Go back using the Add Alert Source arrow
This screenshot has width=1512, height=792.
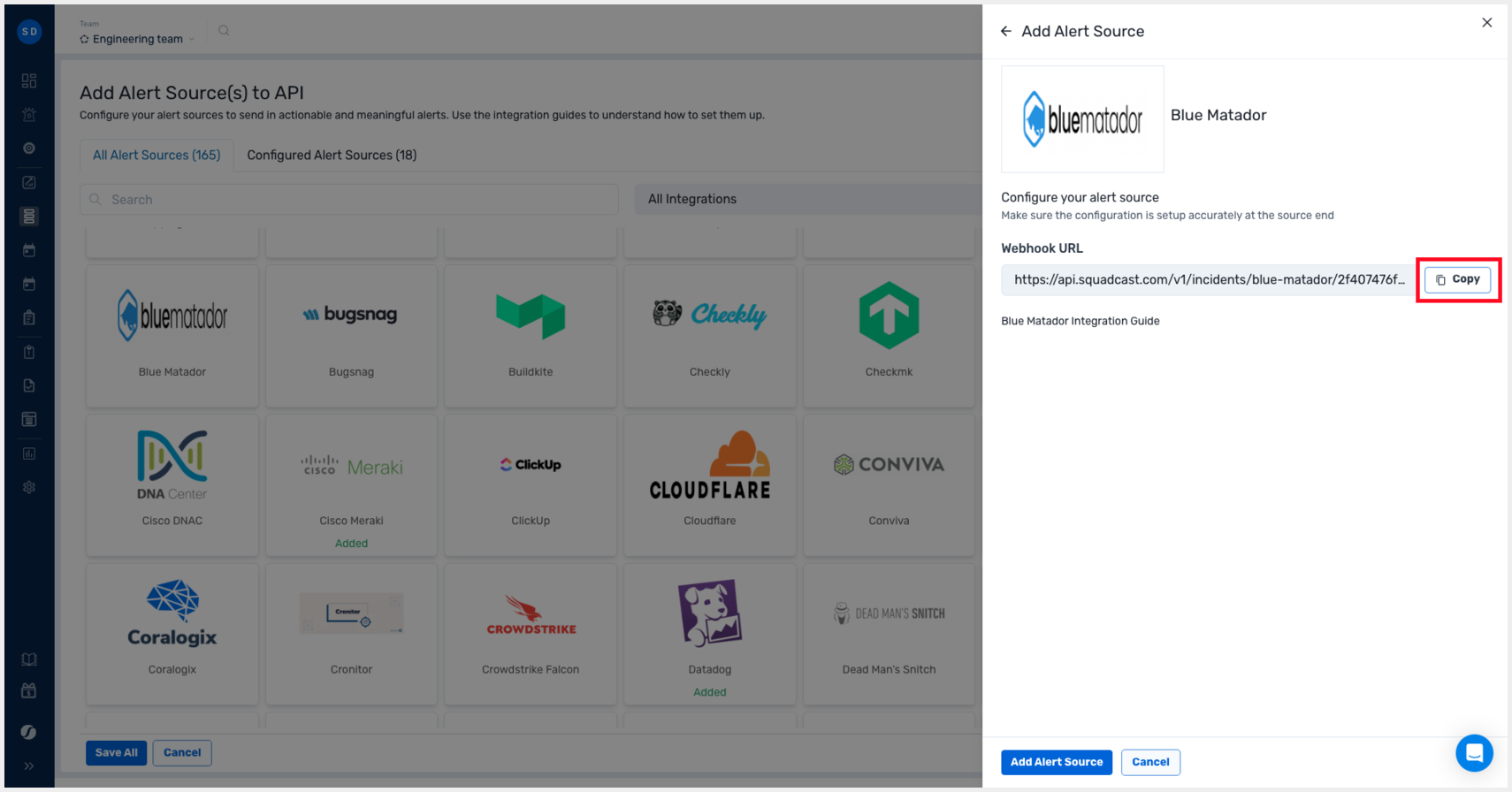(x=1006, y=32)
